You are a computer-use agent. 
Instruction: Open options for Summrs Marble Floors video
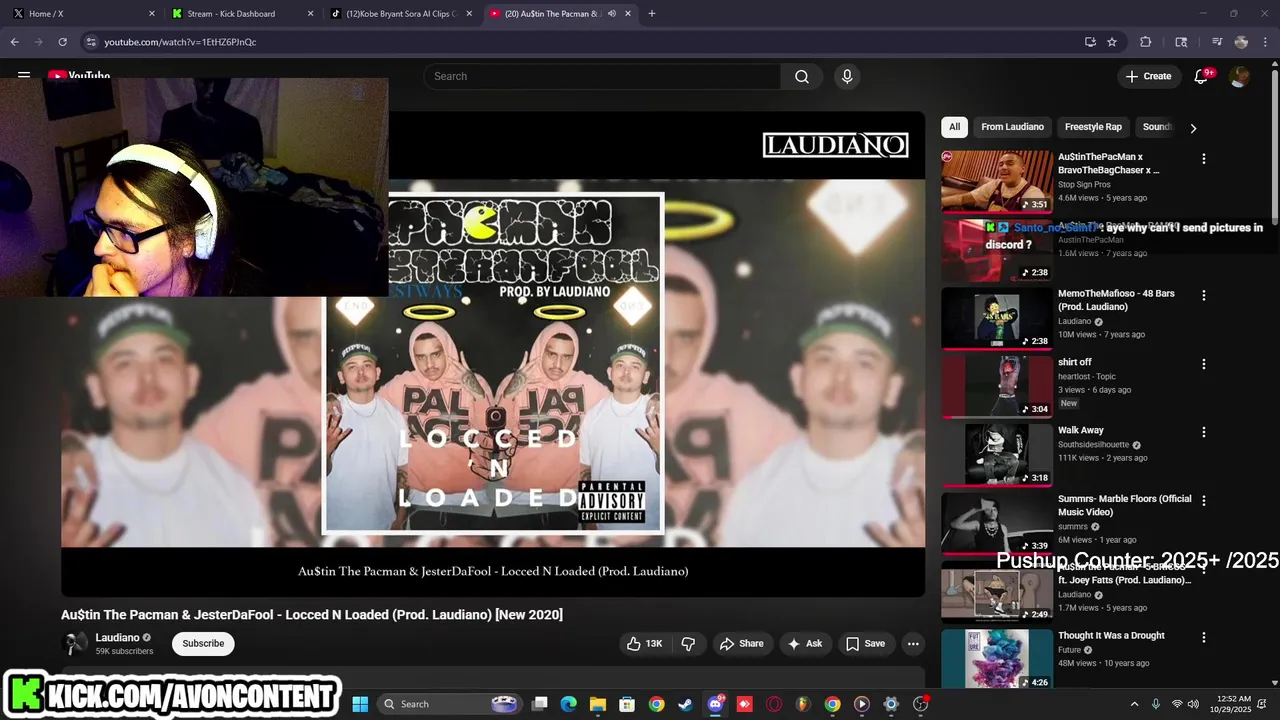tap(1204, 500)
